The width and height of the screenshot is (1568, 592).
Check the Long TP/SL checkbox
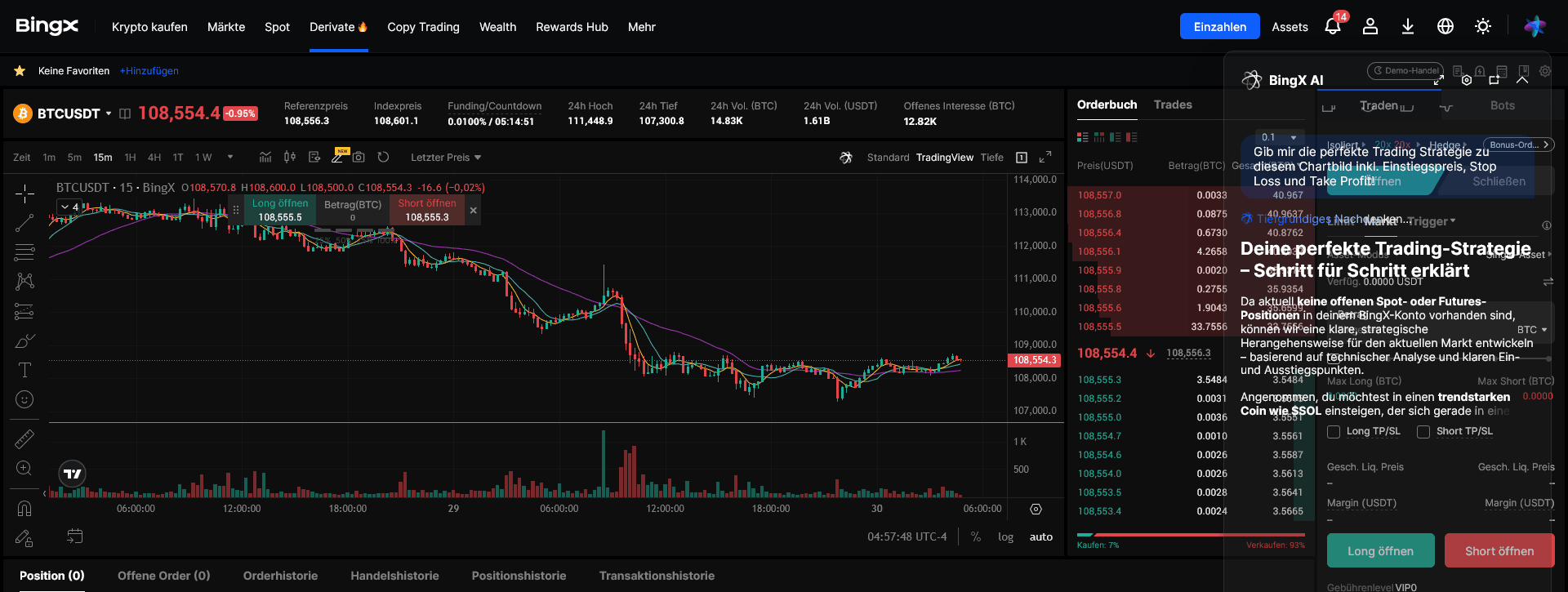pyautogui.click(x=1334, y=432)
